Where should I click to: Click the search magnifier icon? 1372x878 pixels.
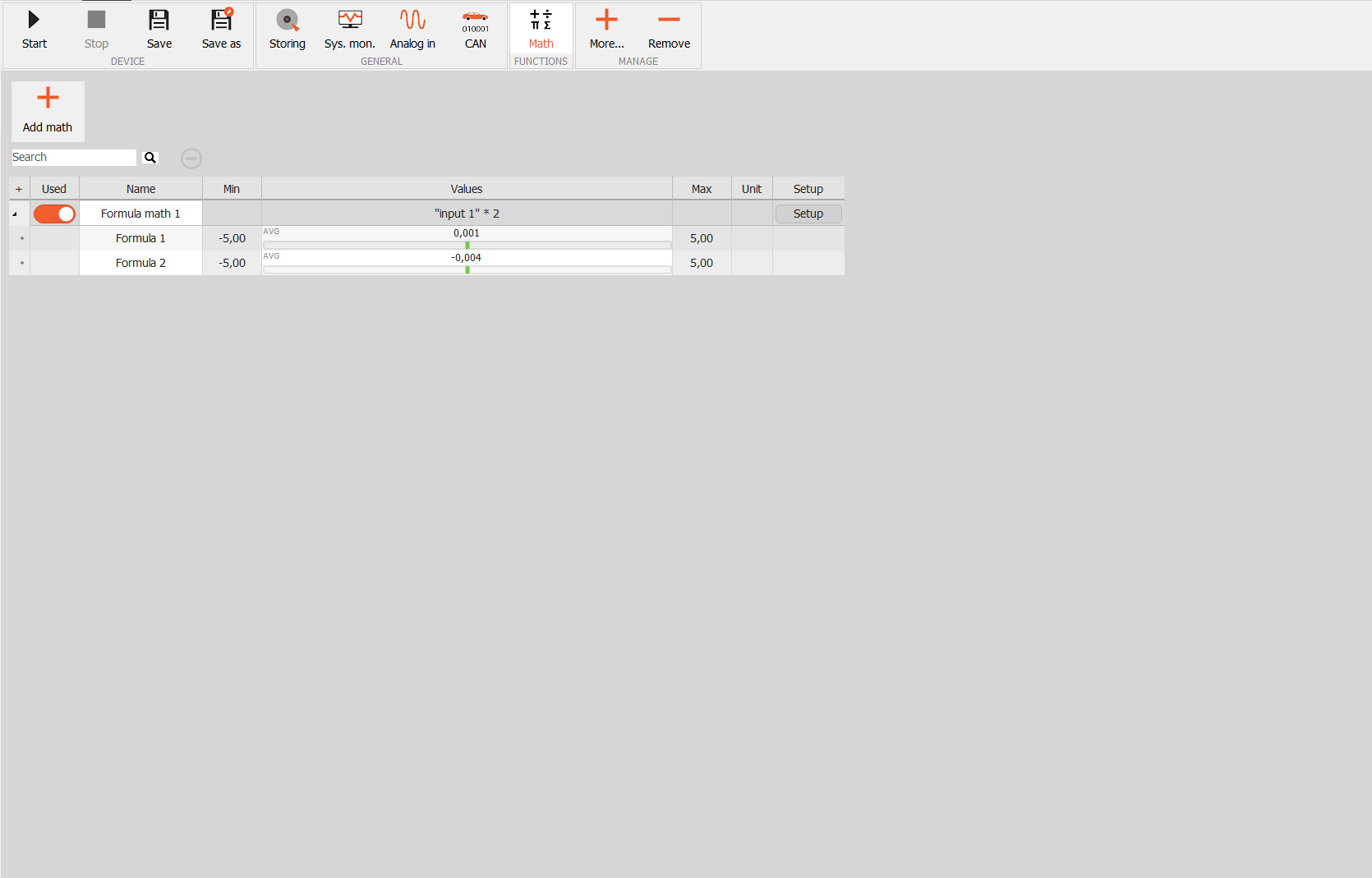pyautogui.click(x=150, y=158)
